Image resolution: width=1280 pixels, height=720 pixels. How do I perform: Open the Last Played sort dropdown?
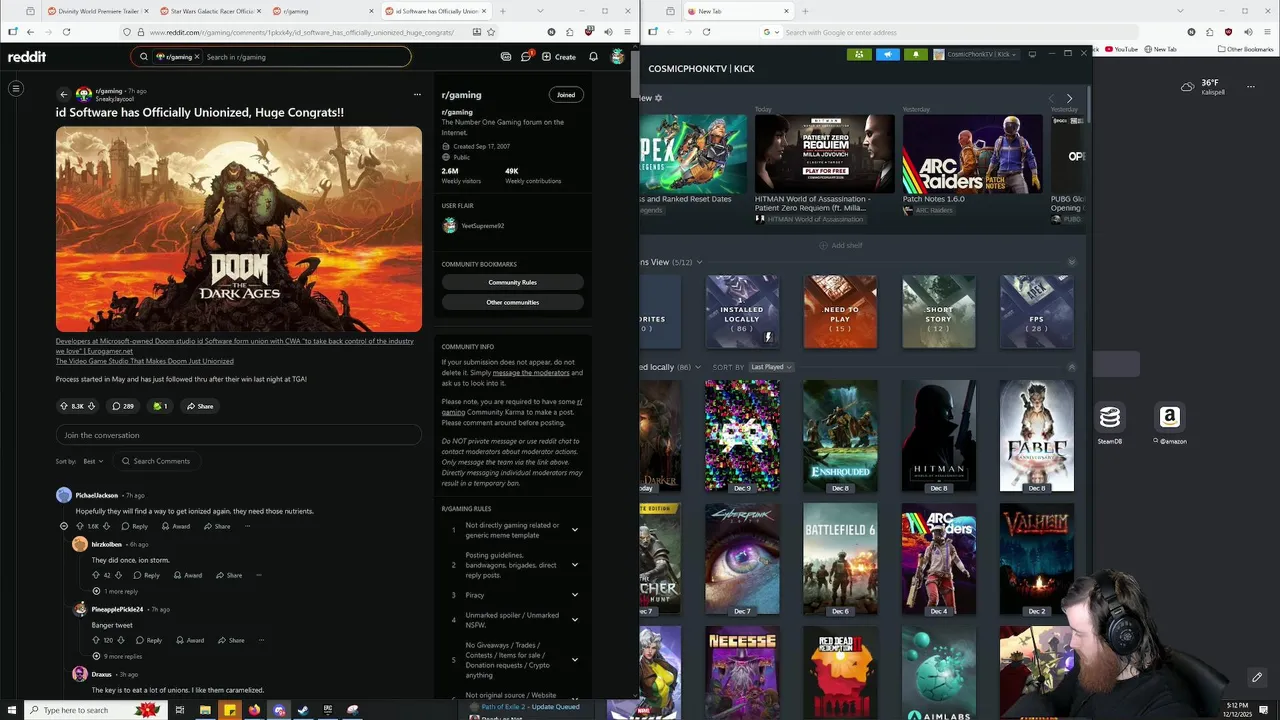771,367
